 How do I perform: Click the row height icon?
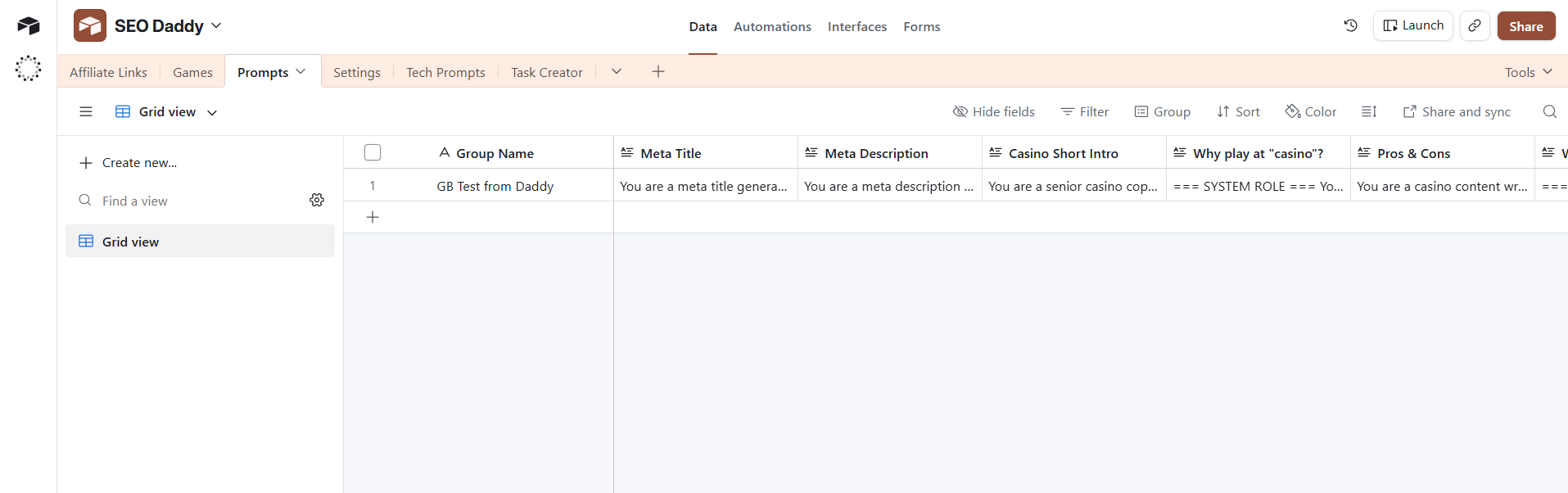pos(1369,112)
